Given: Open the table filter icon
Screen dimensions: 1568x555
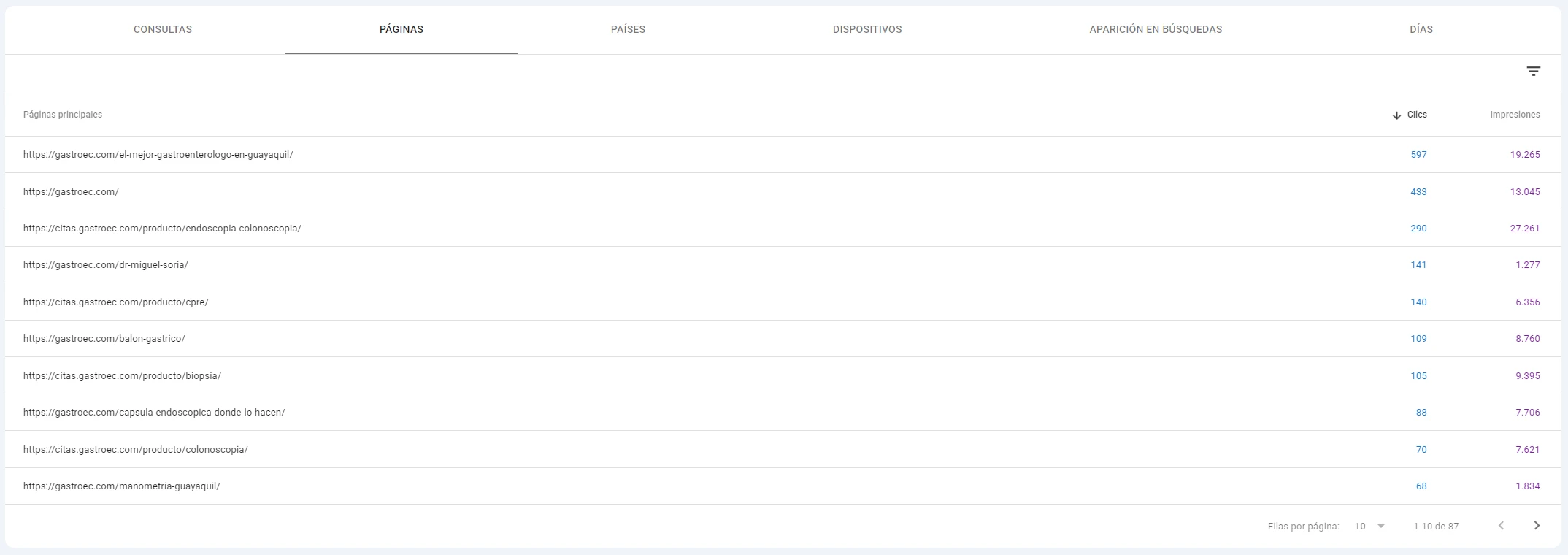Looking at the screenshot, I should (x=1533, y=72).
